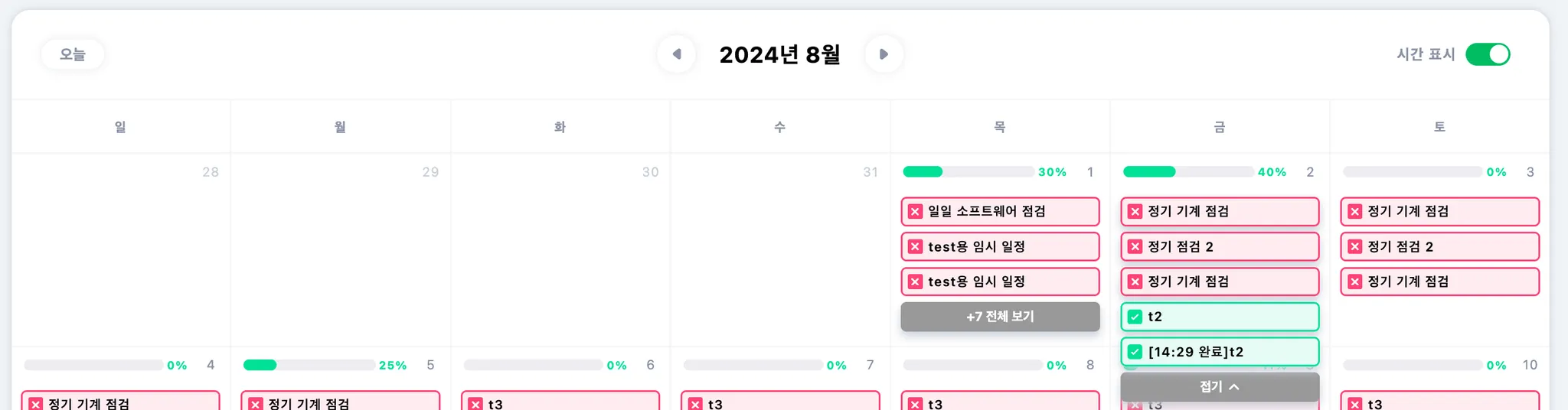
Task: Go to next month arrow
Action: point(884,54)
